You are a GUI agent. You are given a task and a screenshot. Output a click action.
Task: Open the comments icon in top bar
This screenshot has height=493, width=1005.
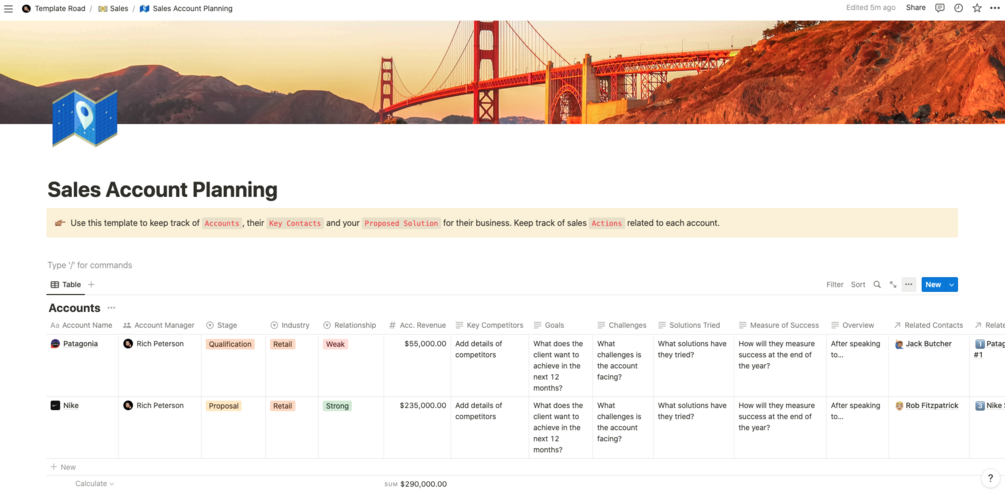click(x=940, y=8)
